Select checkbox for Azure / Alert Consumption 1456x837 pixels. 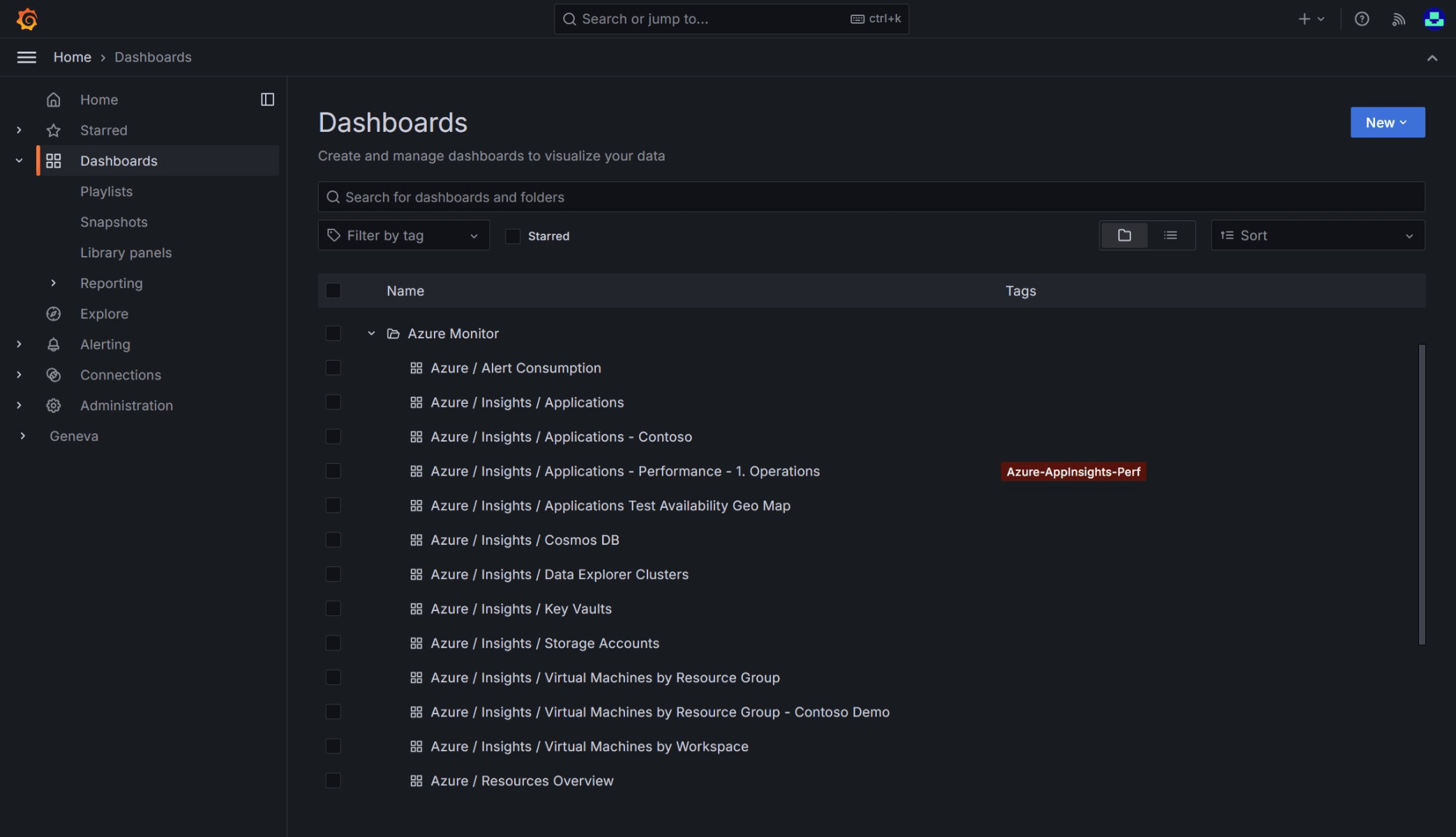tap(333, 368)
